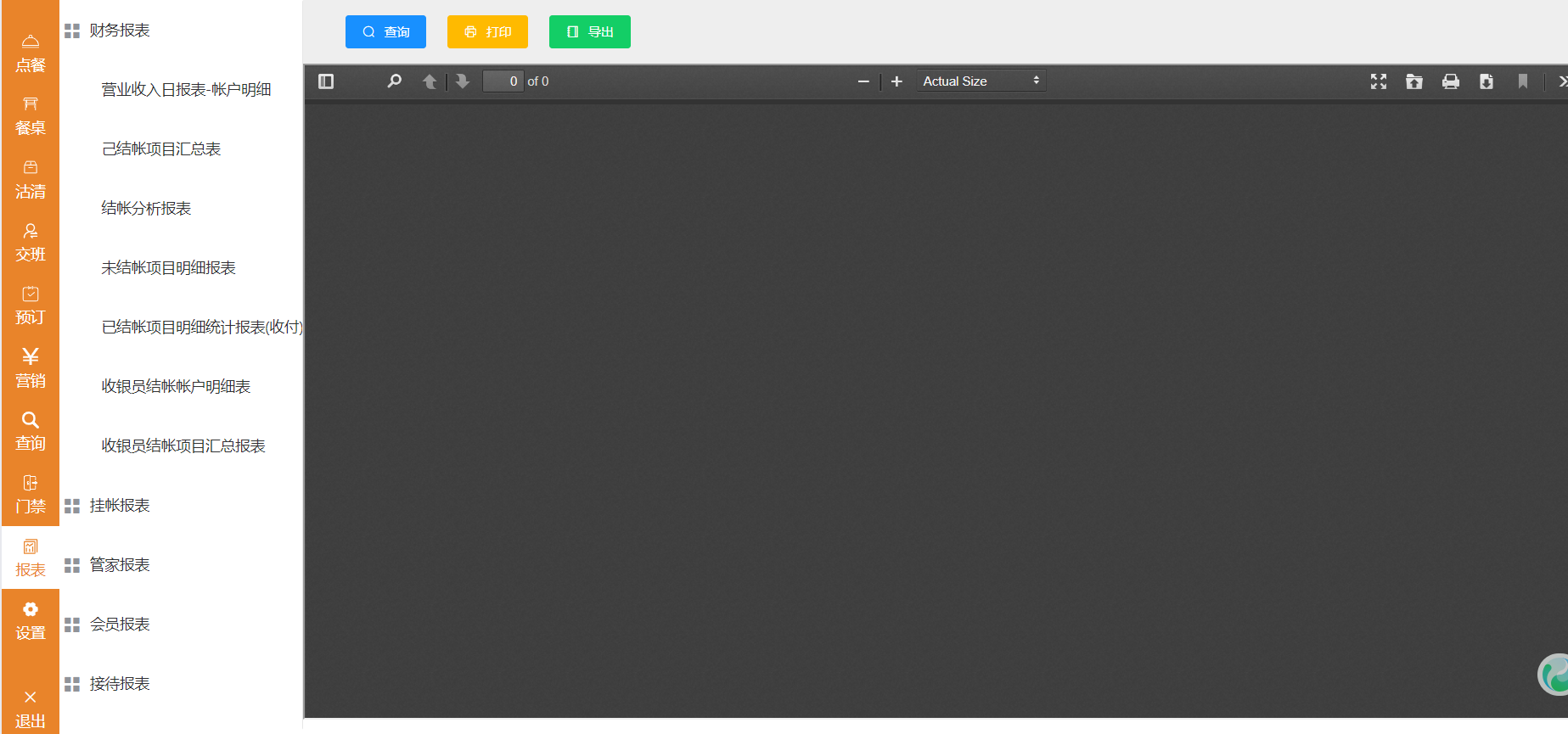Viewport: 1568px width, 734px height.
Task: Click the bookmark current view icon
Action: [1523, 81]
